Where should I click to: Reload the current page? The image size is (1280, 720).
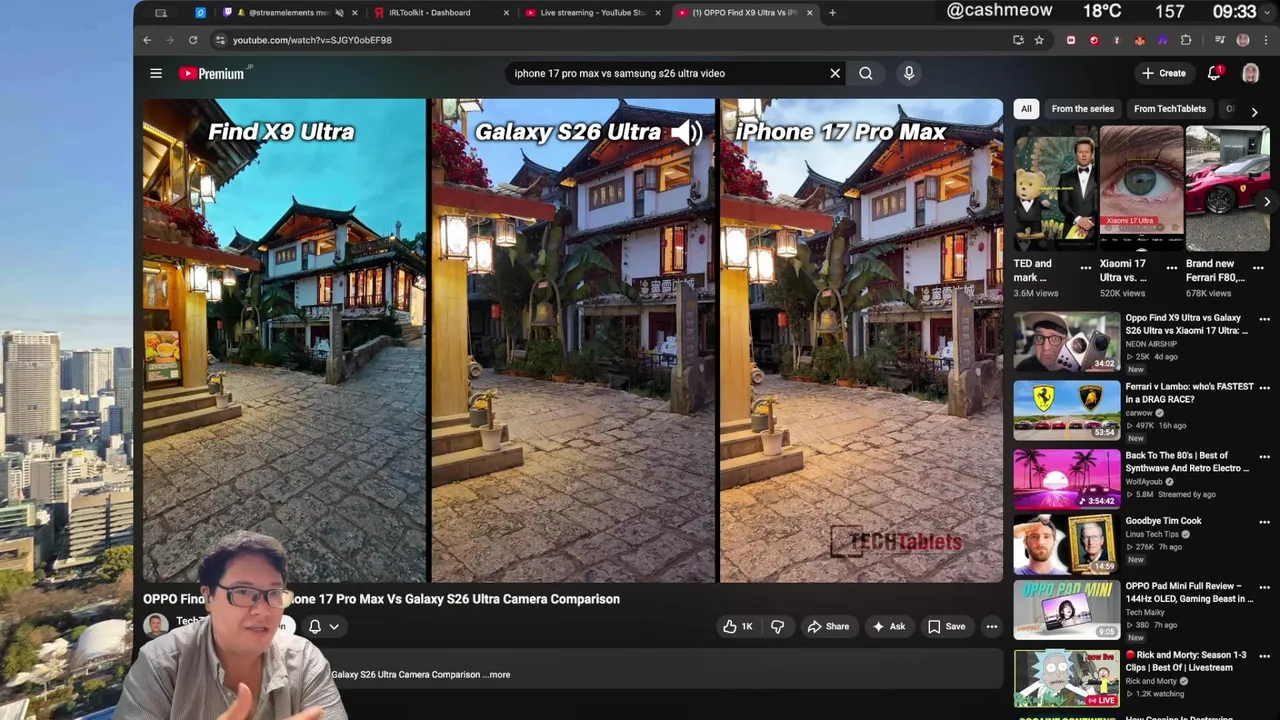tap(193, 40)
